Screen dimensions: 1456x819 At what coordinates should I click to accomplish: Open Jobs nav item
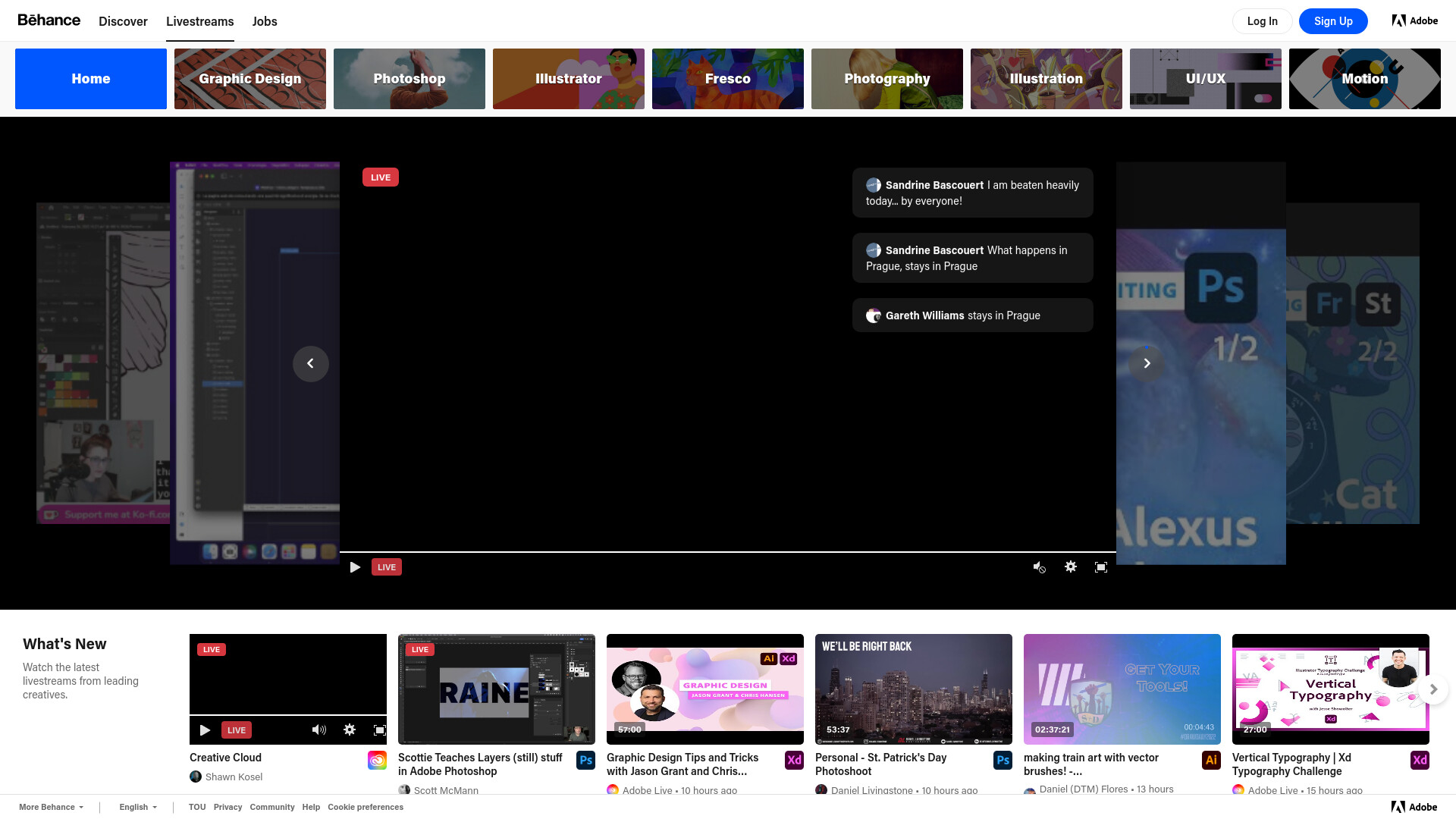pyautogui.click(x=265, y=21)
